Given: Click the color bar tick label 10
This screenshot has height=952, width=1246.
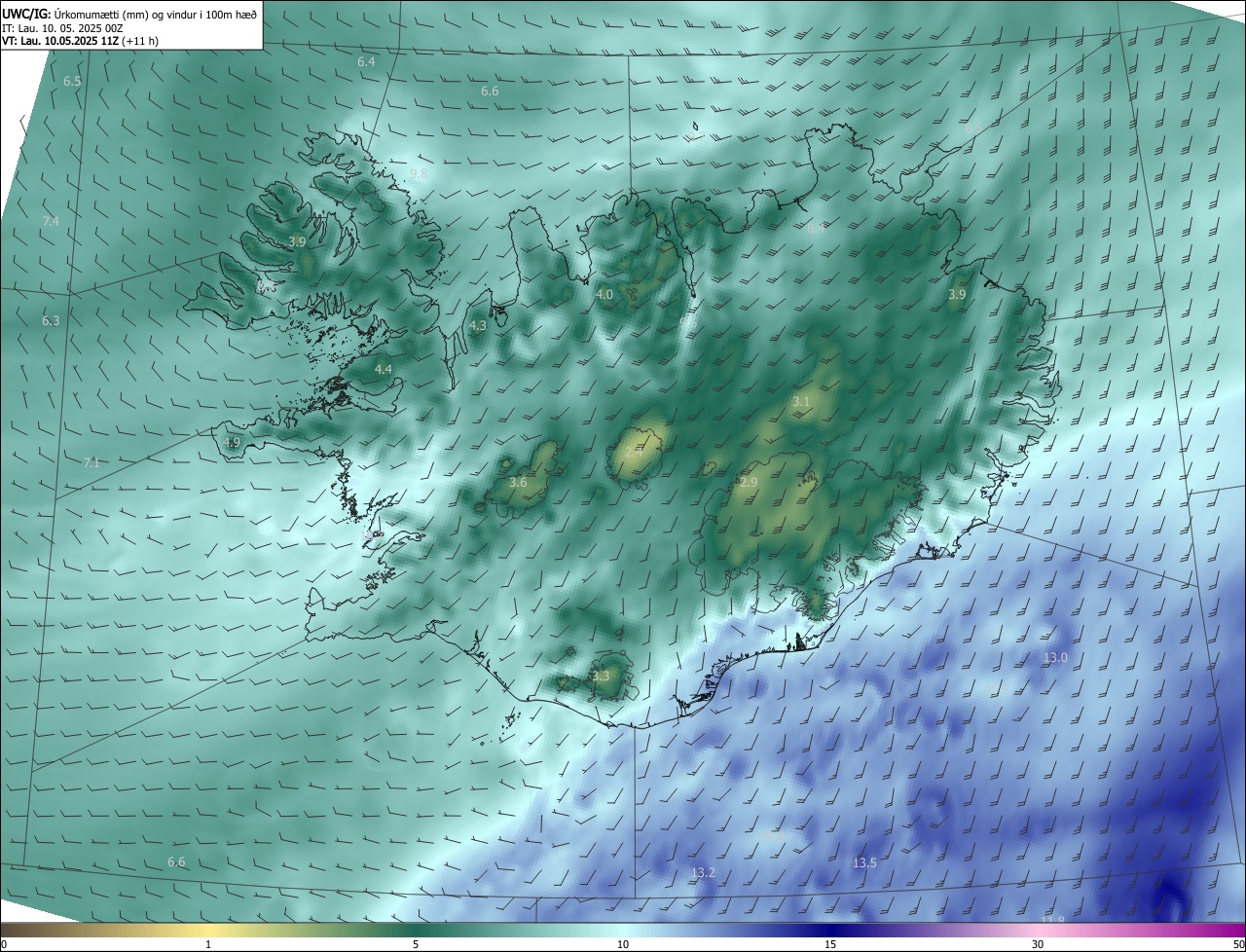Looking at the screenshot, I should (623, 944).
